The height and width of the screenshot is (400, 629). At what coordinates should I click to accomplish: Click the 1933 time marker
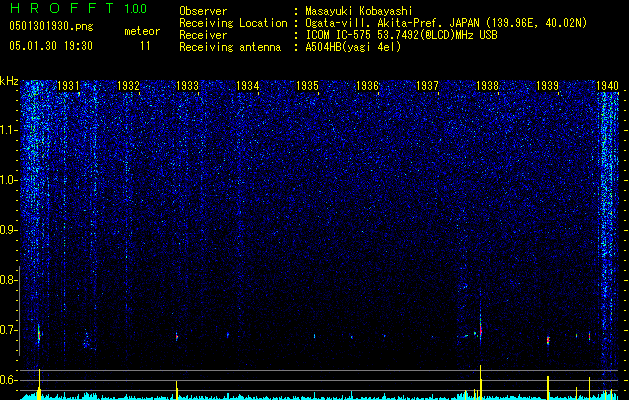(188, 85)
